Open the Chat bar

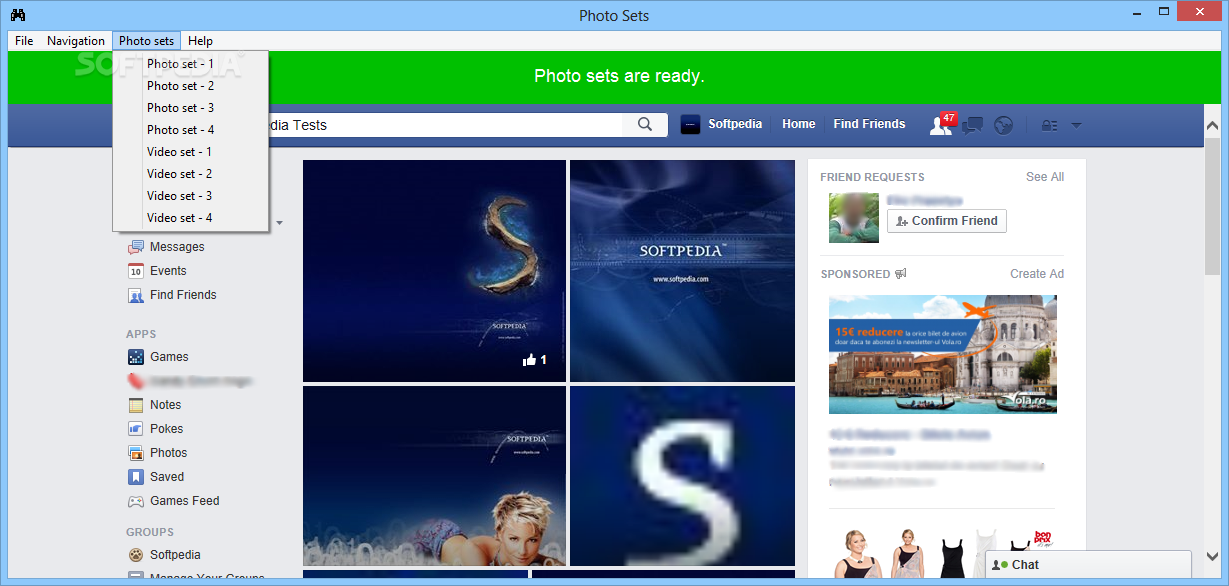pyautogui.click(x=1088, y=565)
